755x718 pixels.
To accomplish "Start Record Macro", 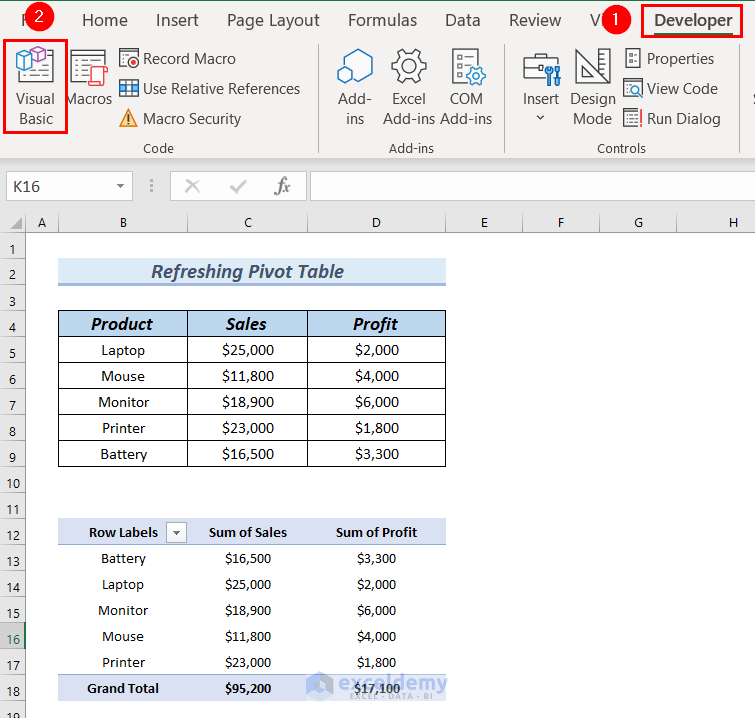I will click(178, 59).
